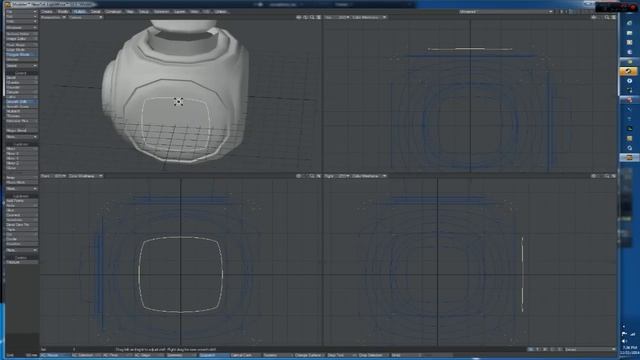Click the Mirror button in the Duplicate section

pos(22,149)
